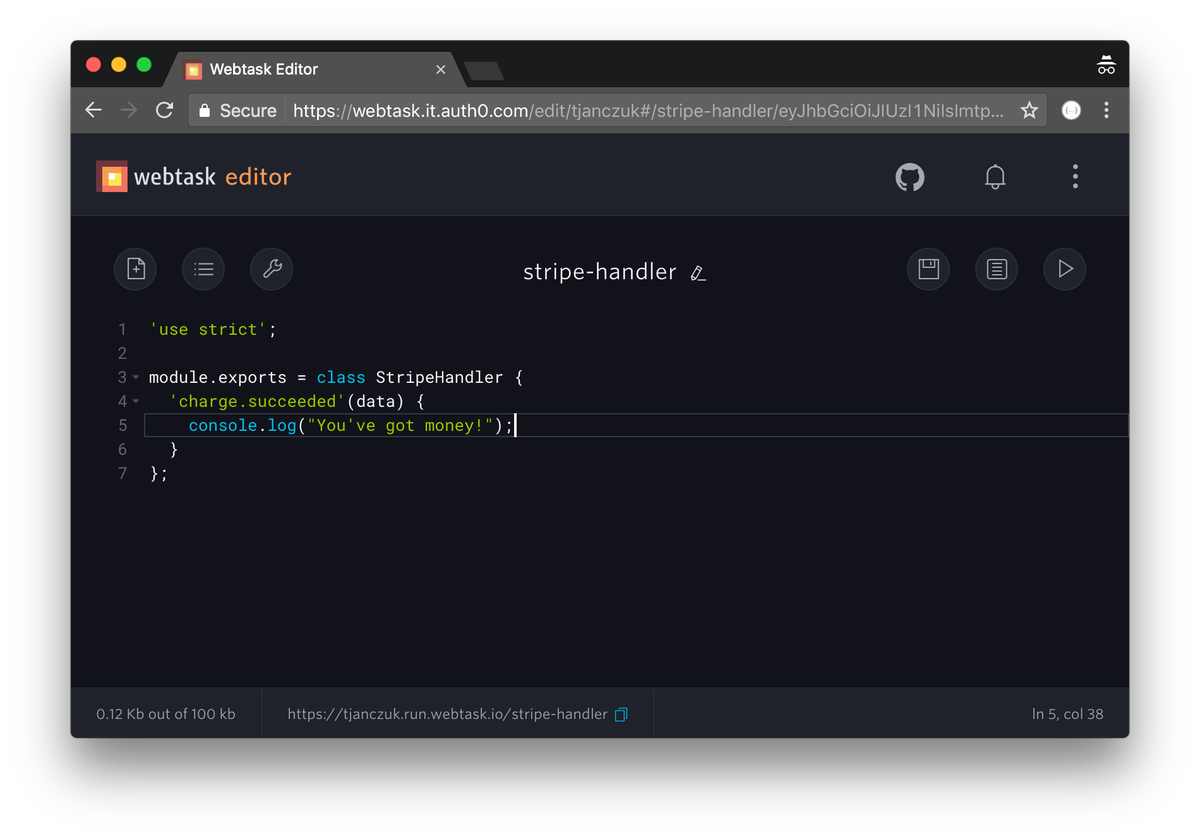Click the ln 5, col 38 indicator
Image resolution: width=1200 pixels, height=839 pixels.
[x=1068, y=714]
